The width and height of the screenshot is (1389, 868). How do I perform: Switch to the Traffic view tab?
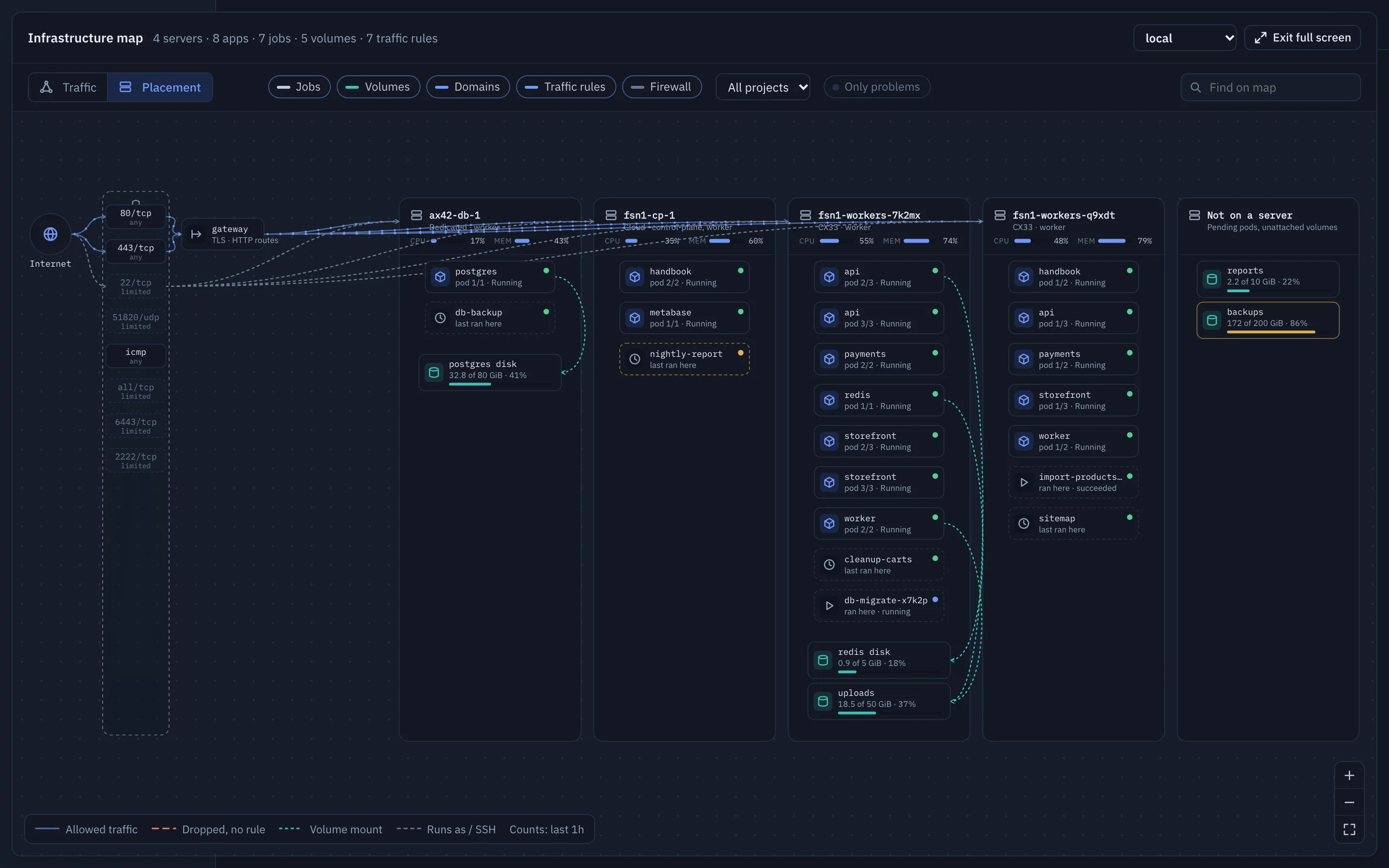(x=68, y=87)
